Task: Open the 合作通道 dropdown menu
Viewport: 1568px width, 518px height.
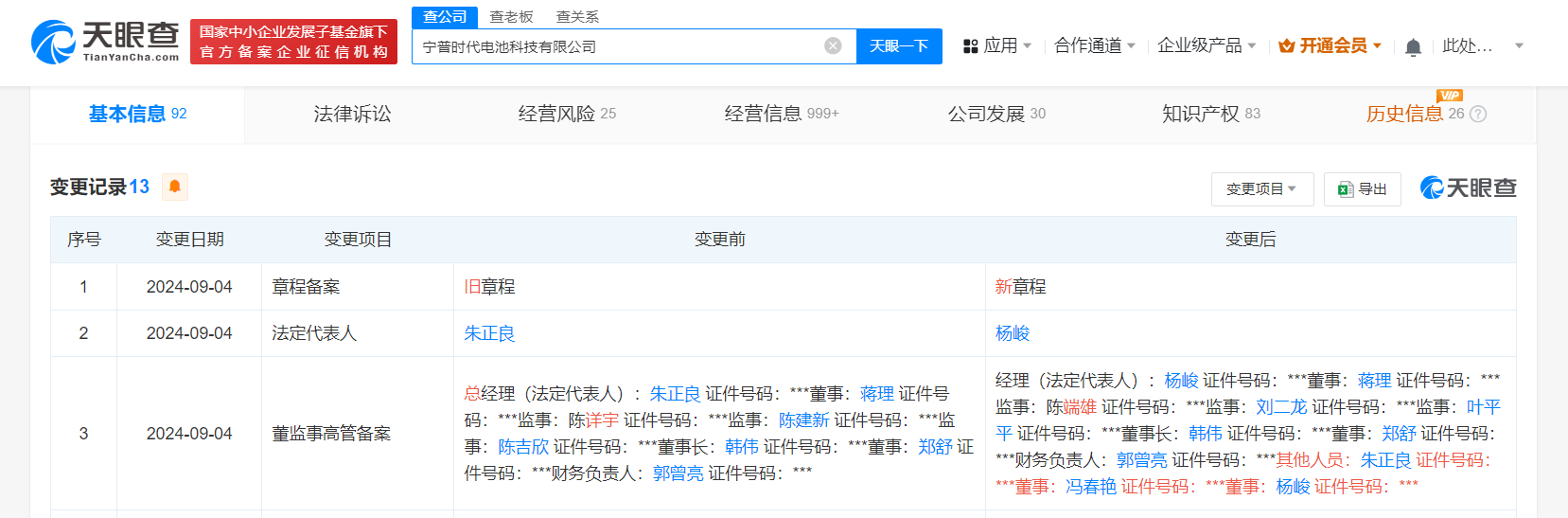Action: click(x=1094, y=46)
